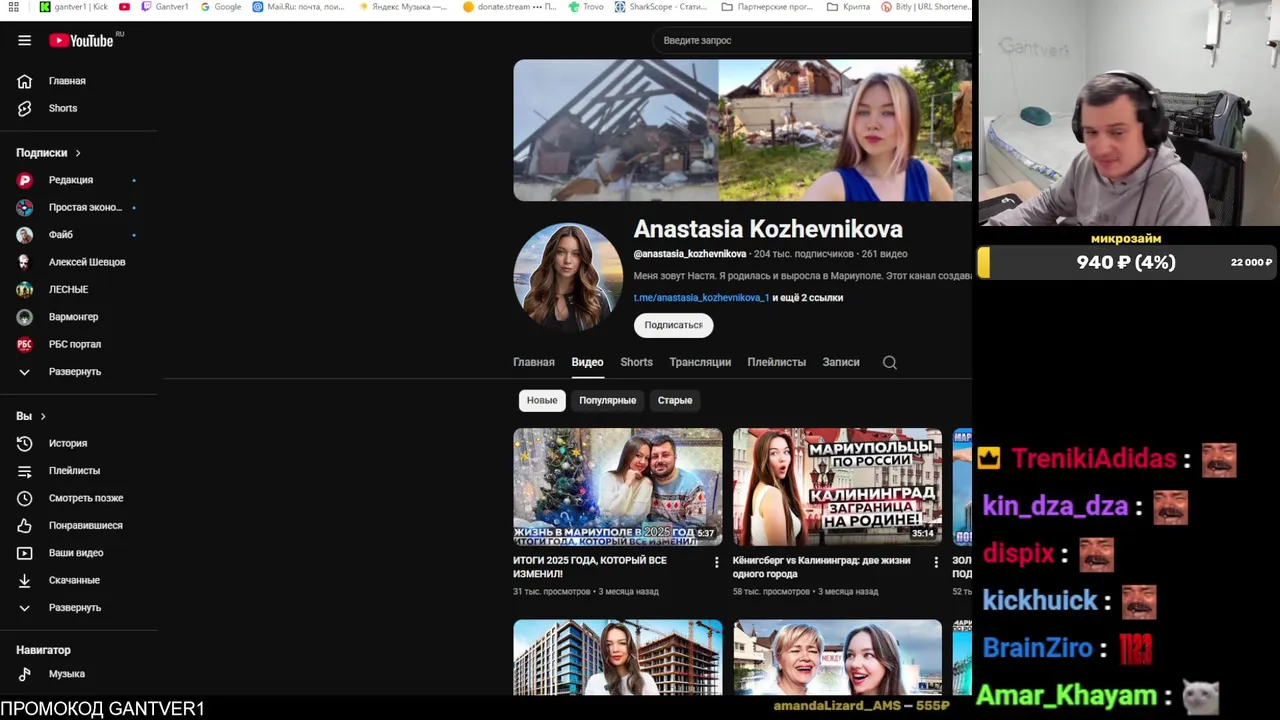Screen dimensions: 1280x720
Task: Open Скачанные downloads section
Action: [x=74, y=580]
